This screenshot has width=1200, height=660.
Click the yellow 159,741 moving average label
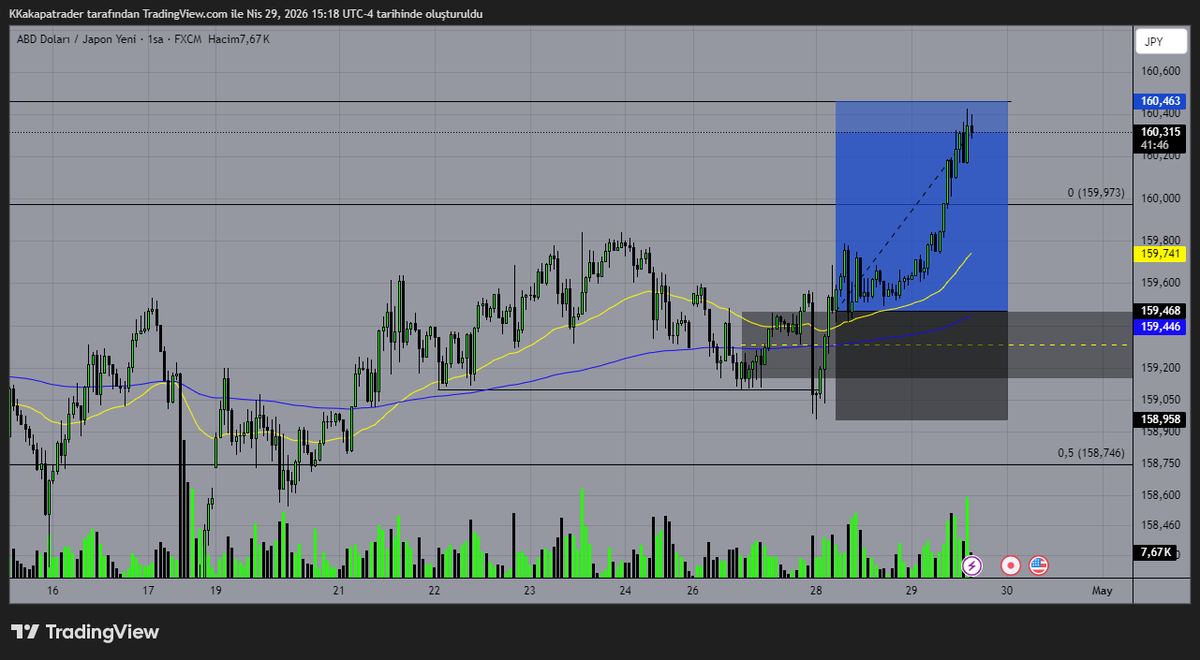point(1160,254)
